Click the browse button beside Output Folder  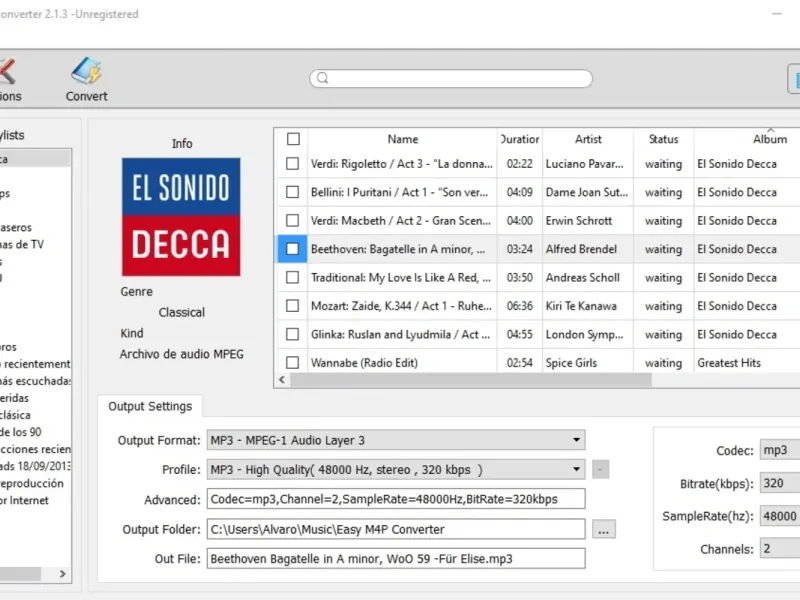(603, 530)
